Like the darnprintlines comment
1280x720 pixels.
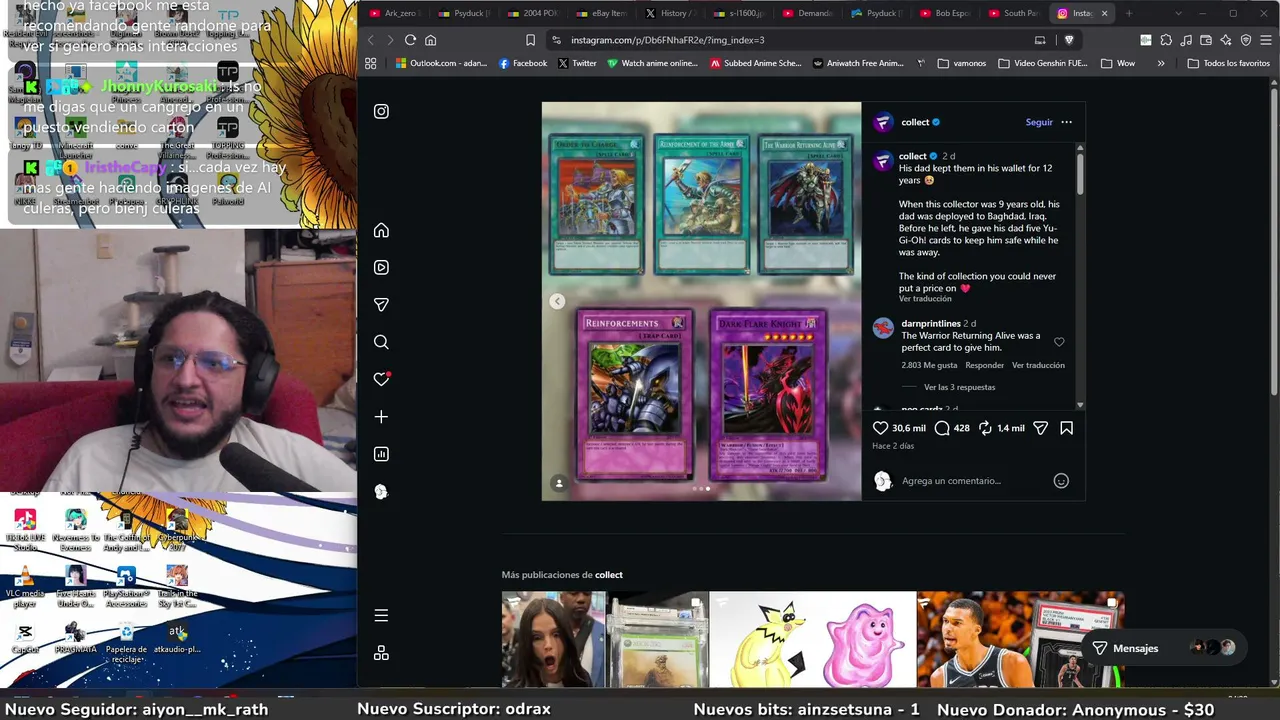(x=1059, y=342)
